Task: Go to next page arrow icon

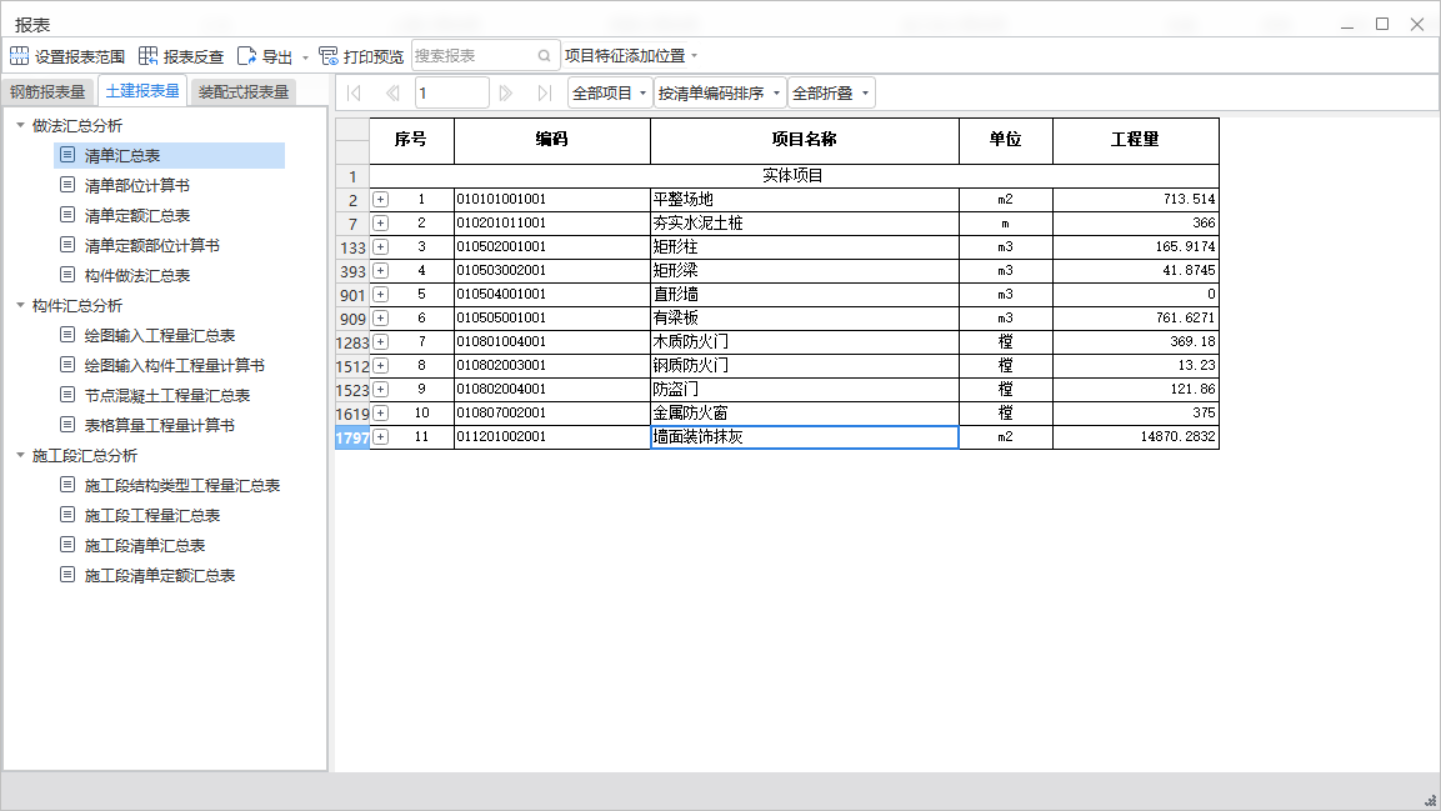Action: click(506, 93)
